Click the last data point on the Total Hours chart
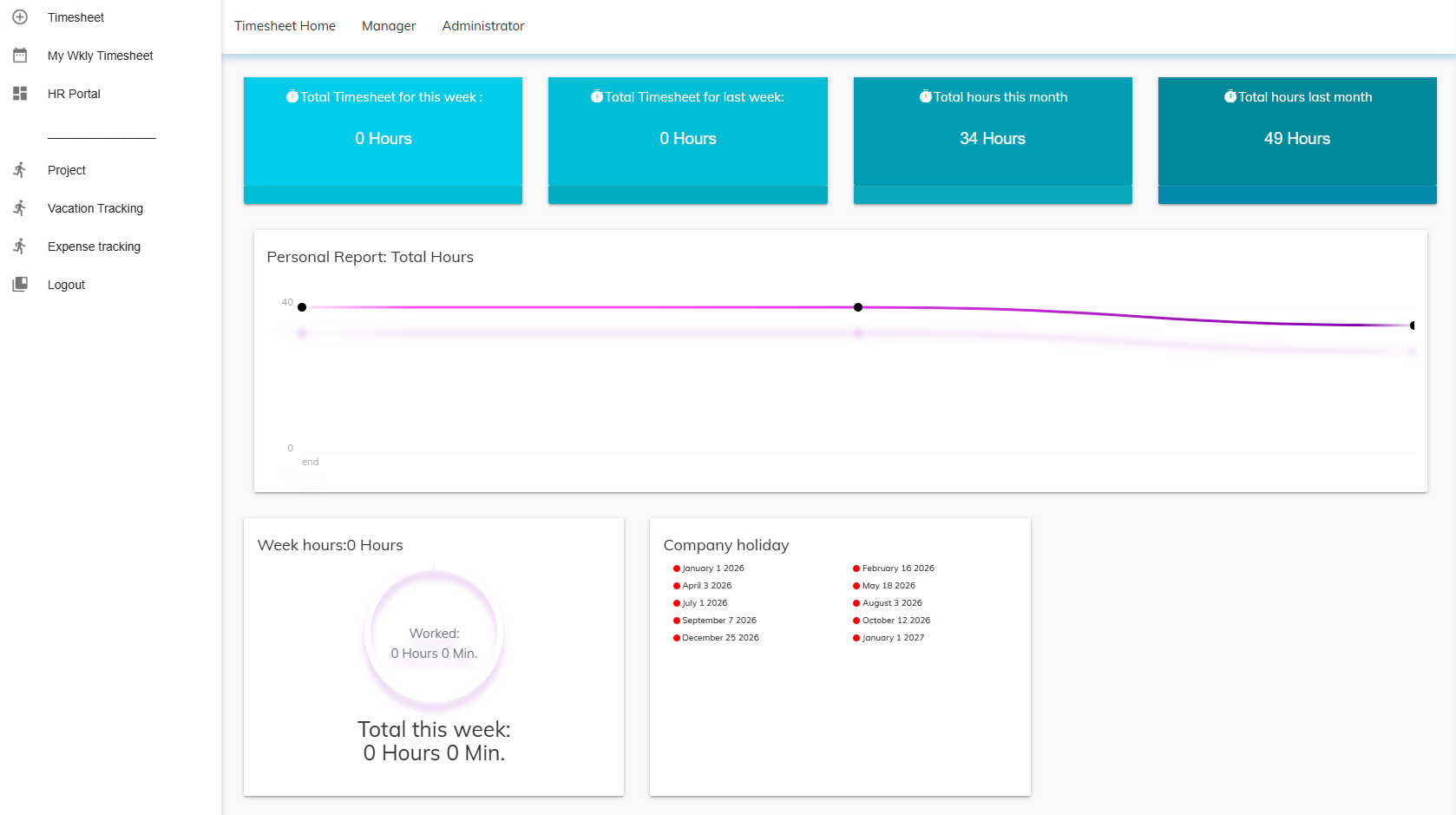The width and height of the screenshot is (1456, 815). click(x=1413, y=325)
